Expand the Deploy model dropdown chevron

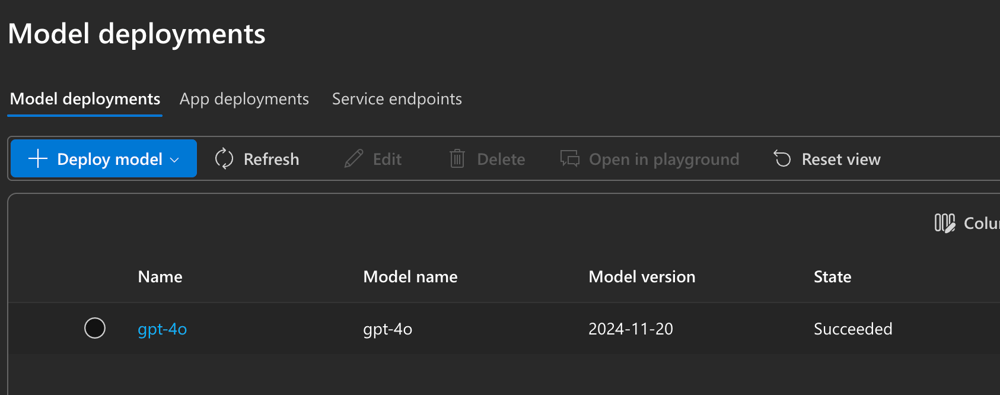(x=175, y=160)
